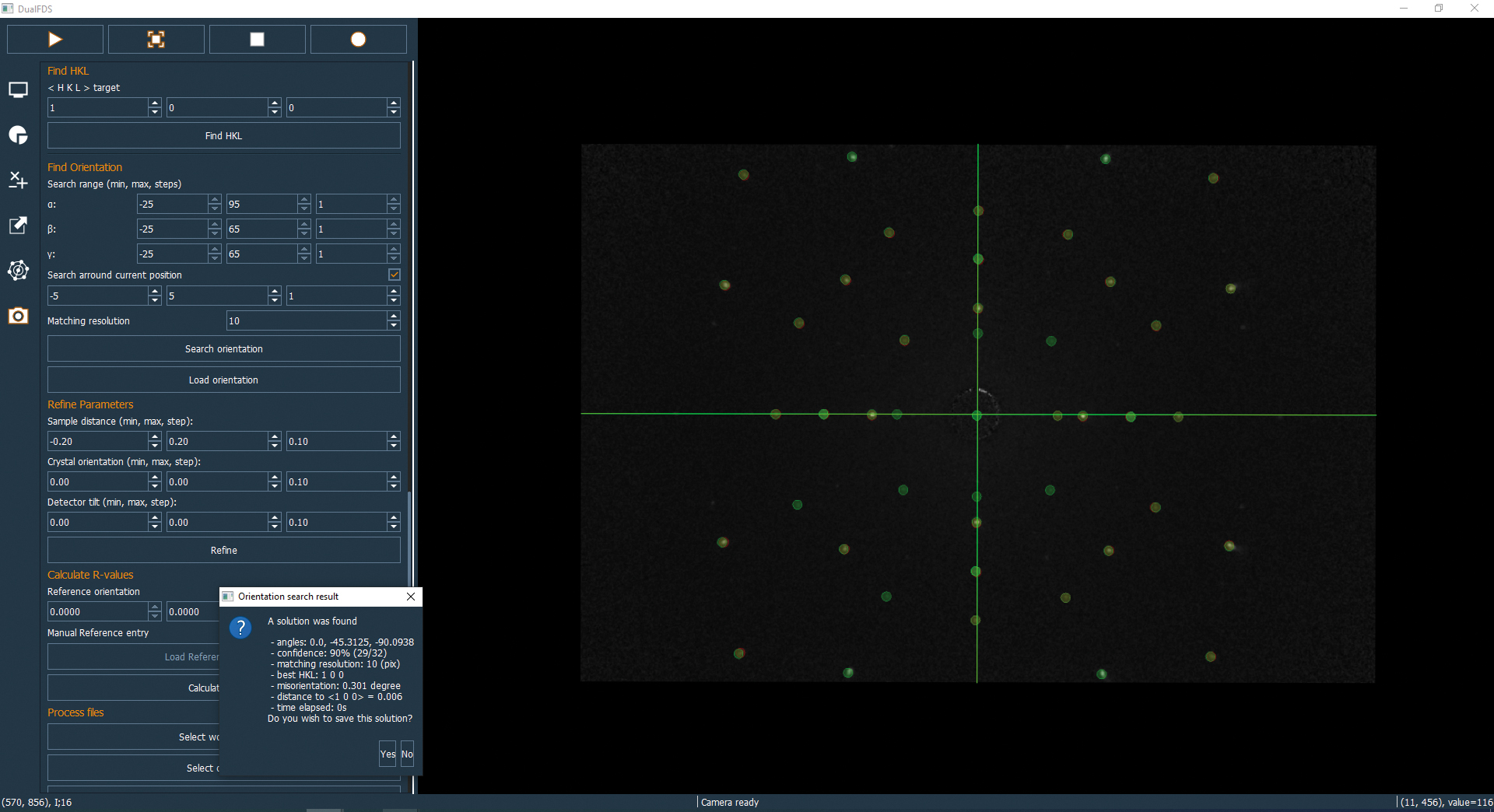Click the round record button
This screenshot has width=1494, height=812.
358,40
